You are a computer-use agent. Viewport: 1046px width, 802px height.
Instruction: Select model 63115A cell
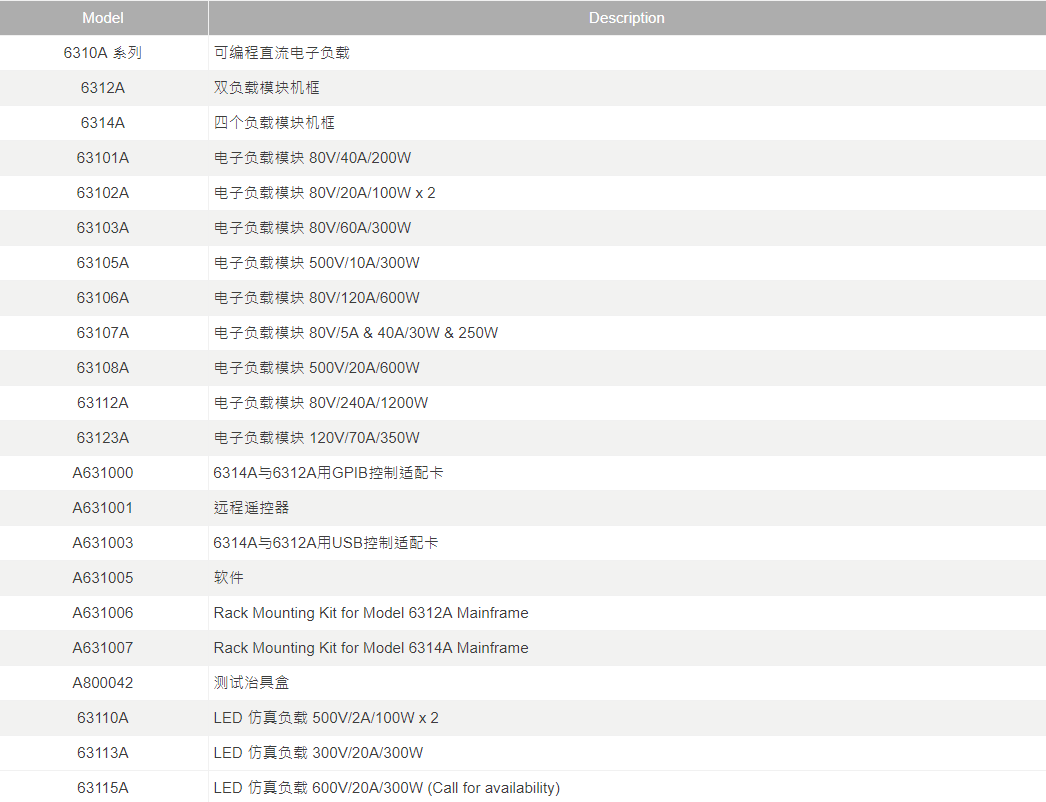pos(103,789)
